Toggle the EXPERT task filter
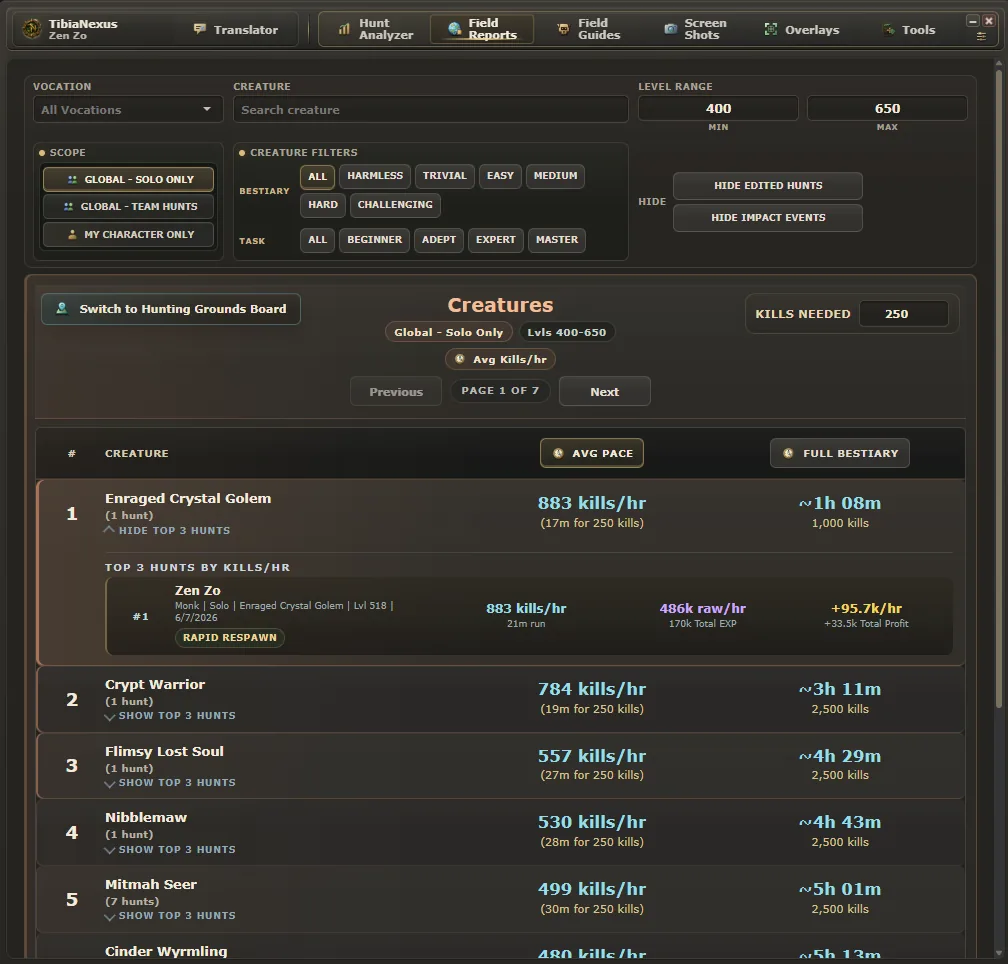Screen dimensions: 1008x964 click(496, 240)
